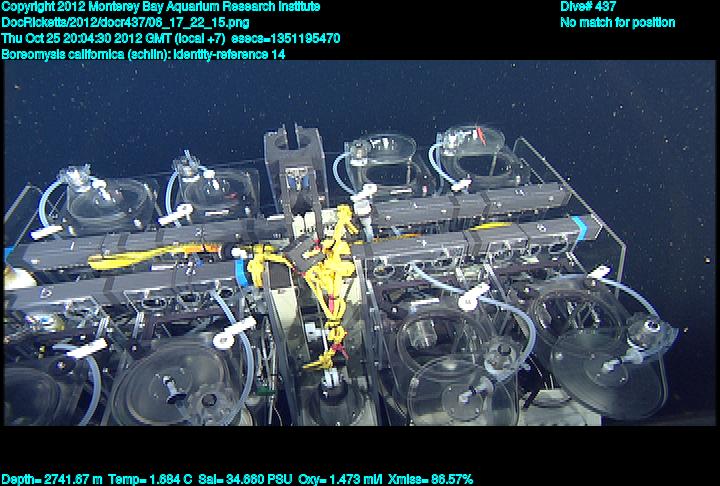Click the Boreomysis californica identity-reference 14 annotation
Image resolution: width=720 pixels, height=486 pixels.
click(143, 54)
